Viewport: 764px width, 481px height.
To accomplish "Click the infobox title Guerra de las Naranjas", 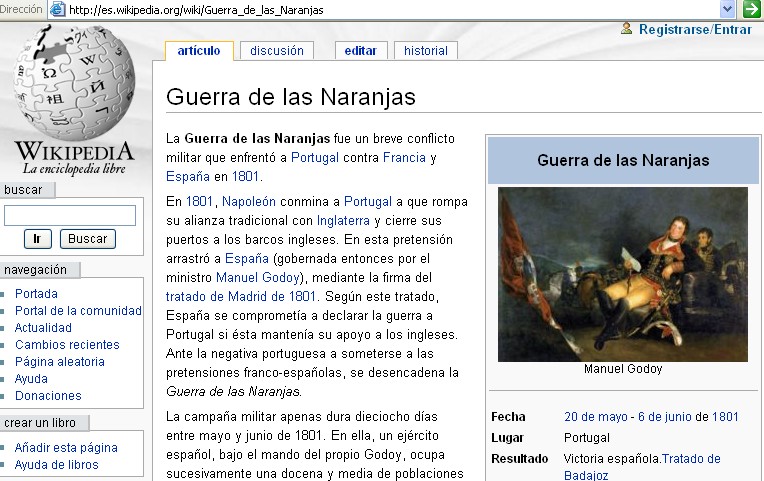I will point(623,160).
